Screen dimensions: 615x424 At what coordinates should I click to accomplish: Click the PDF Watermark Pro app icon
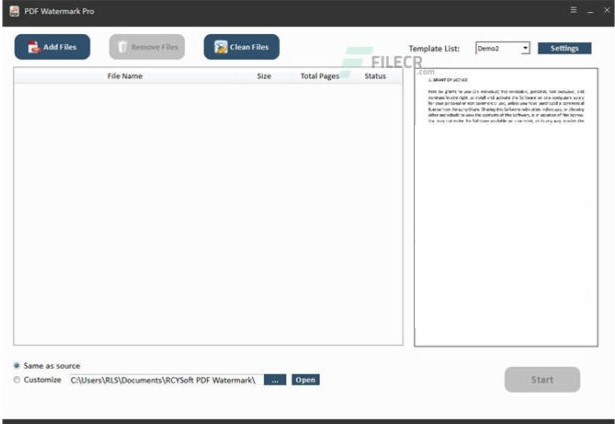tap(15, 11)
